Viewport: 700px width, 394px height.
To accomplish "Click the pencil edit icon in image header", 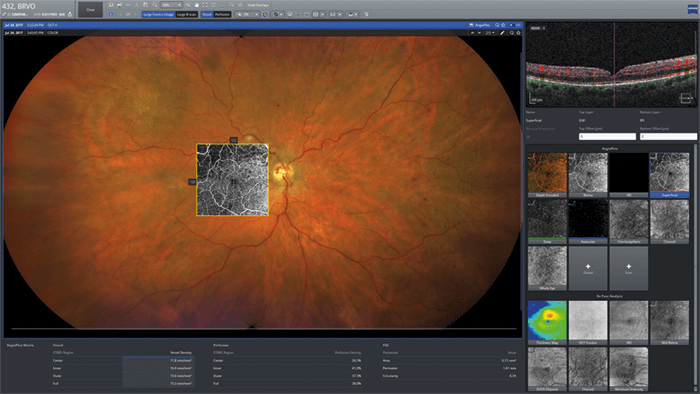I will coord(502,33).
